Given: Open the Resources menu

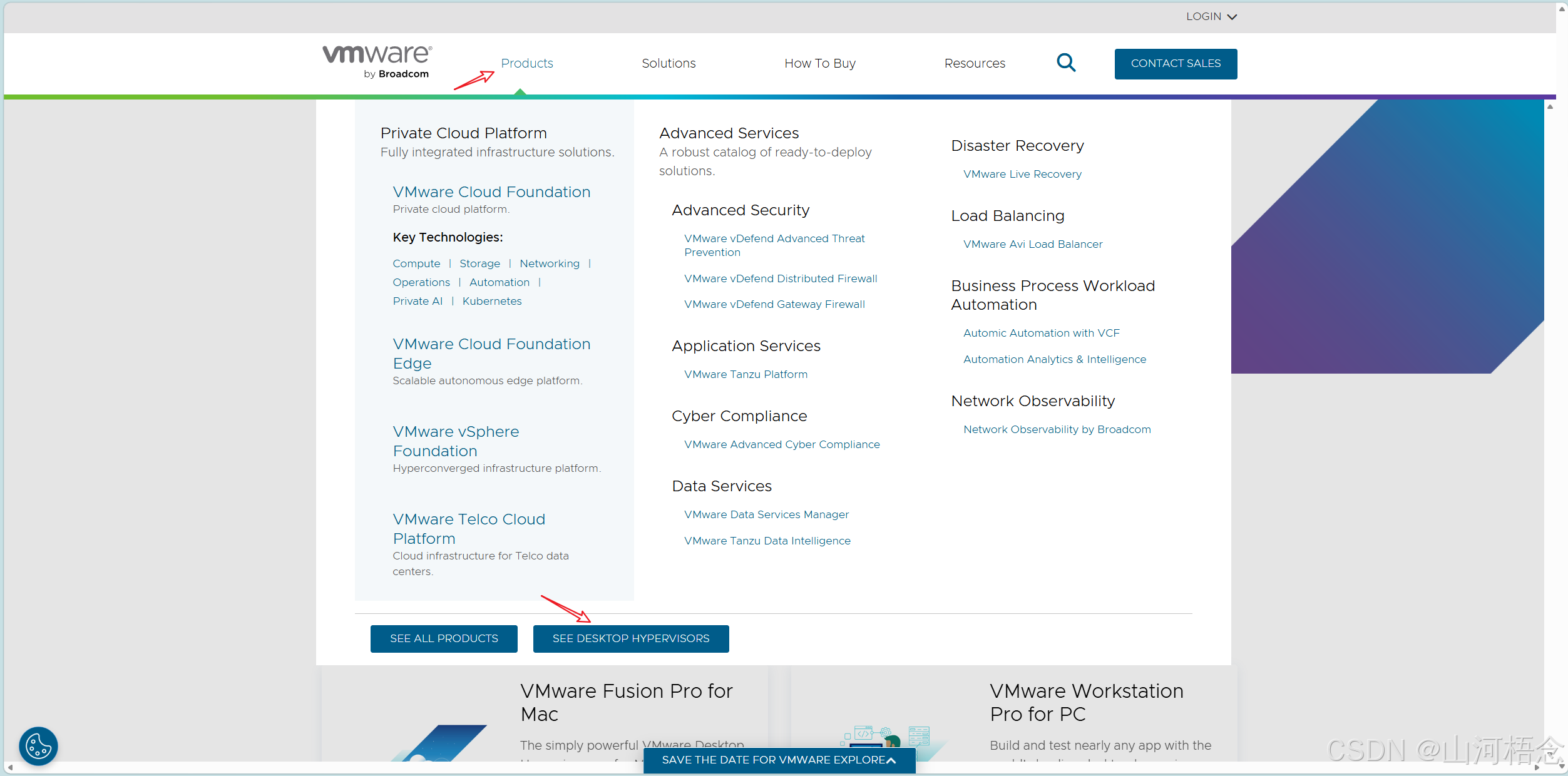Looking at the screenshot, I should [975, 63].
